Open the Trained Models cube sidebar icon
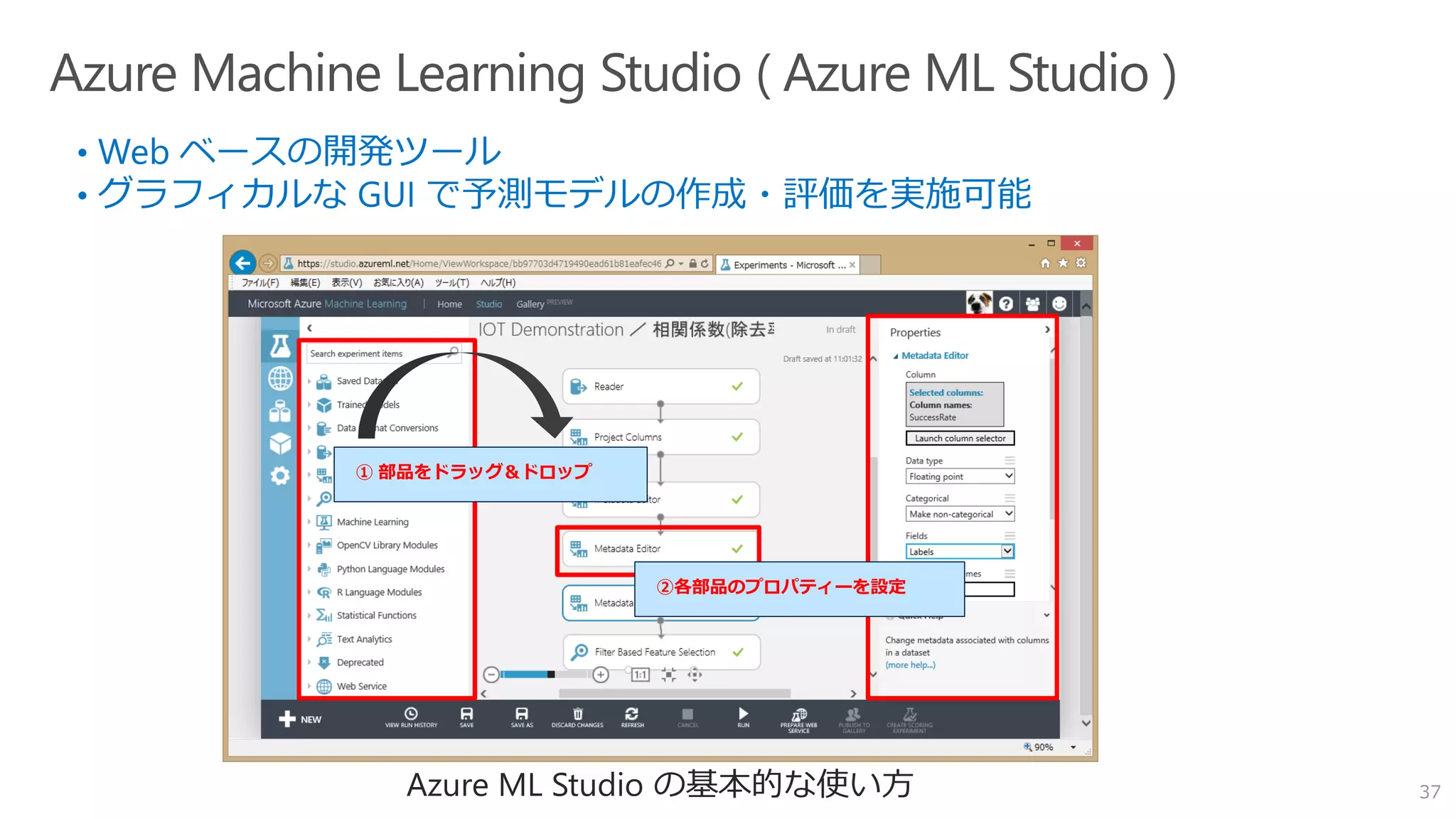1456x819 pixels. 280,444
